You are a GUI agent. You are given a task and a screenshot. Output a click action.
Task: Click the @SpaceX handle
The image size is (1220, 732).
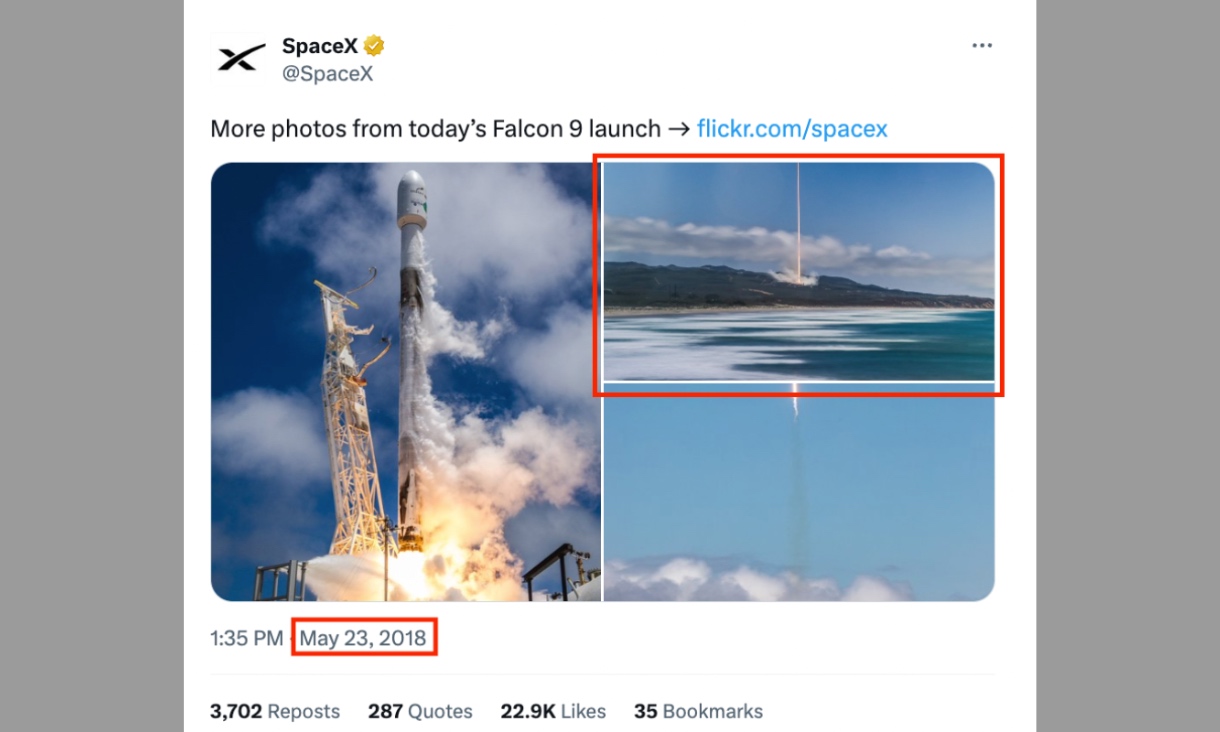click(327, 74)
